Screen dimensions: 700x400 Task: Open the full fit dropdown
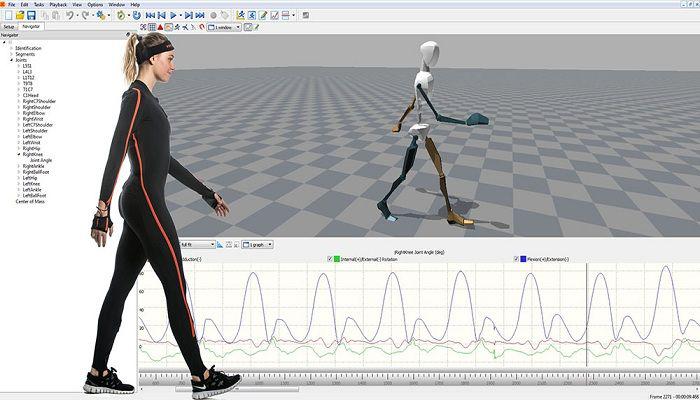pos(197,245)
